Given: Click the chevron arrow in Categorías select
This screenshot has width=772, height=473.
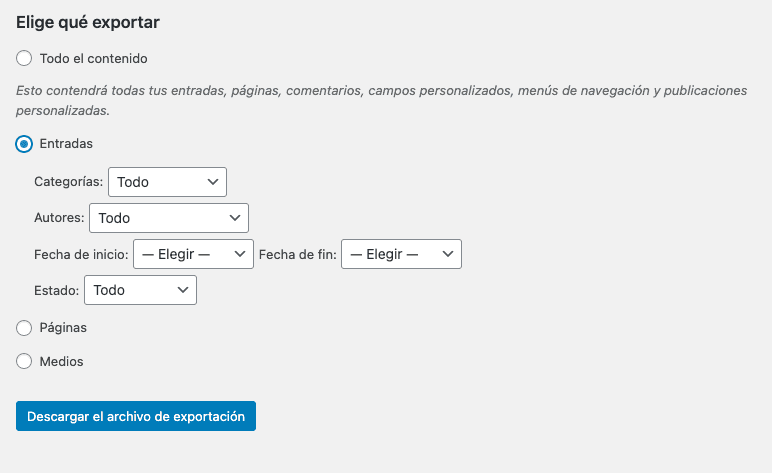Looking at the screenshot, I should pyautogui.click(x=212, y=182).
